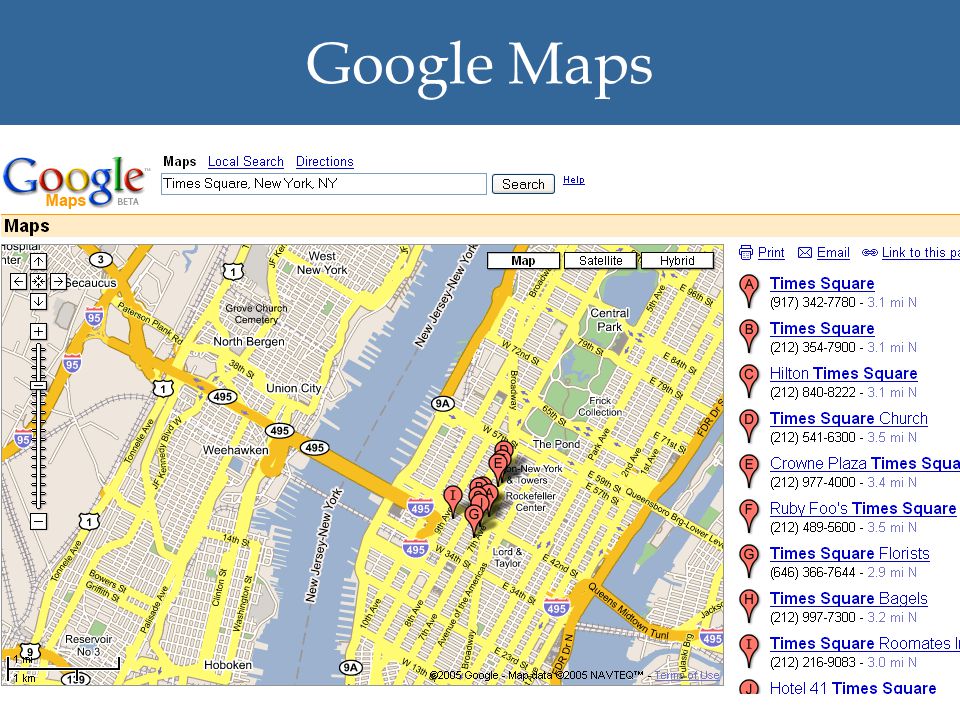Open the Ruby Foo's Times Square result
The height and width of the screenshot is (720, 960).
click(863, 509)
